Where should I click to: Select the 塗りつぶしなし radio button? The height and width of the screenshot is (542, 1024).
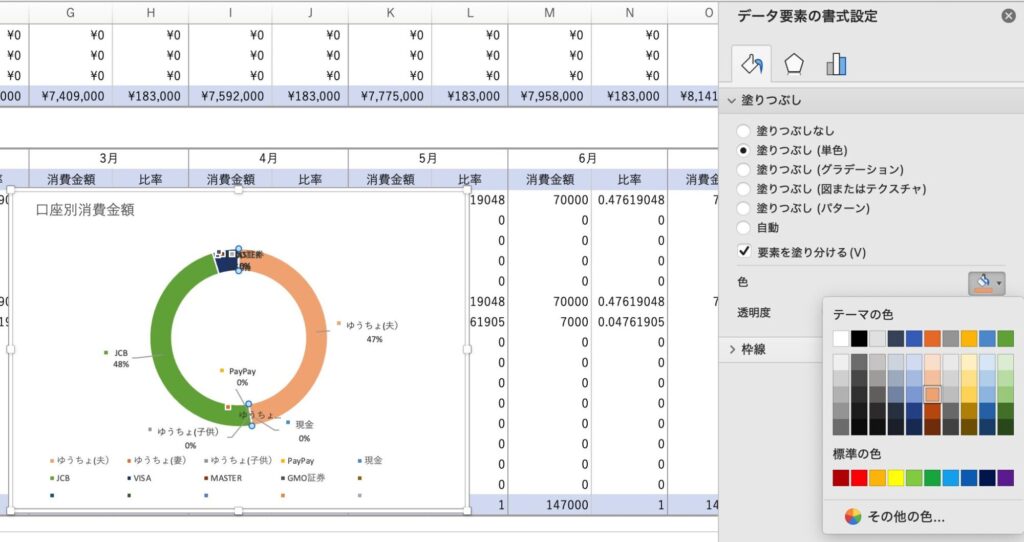click(743, 131)
